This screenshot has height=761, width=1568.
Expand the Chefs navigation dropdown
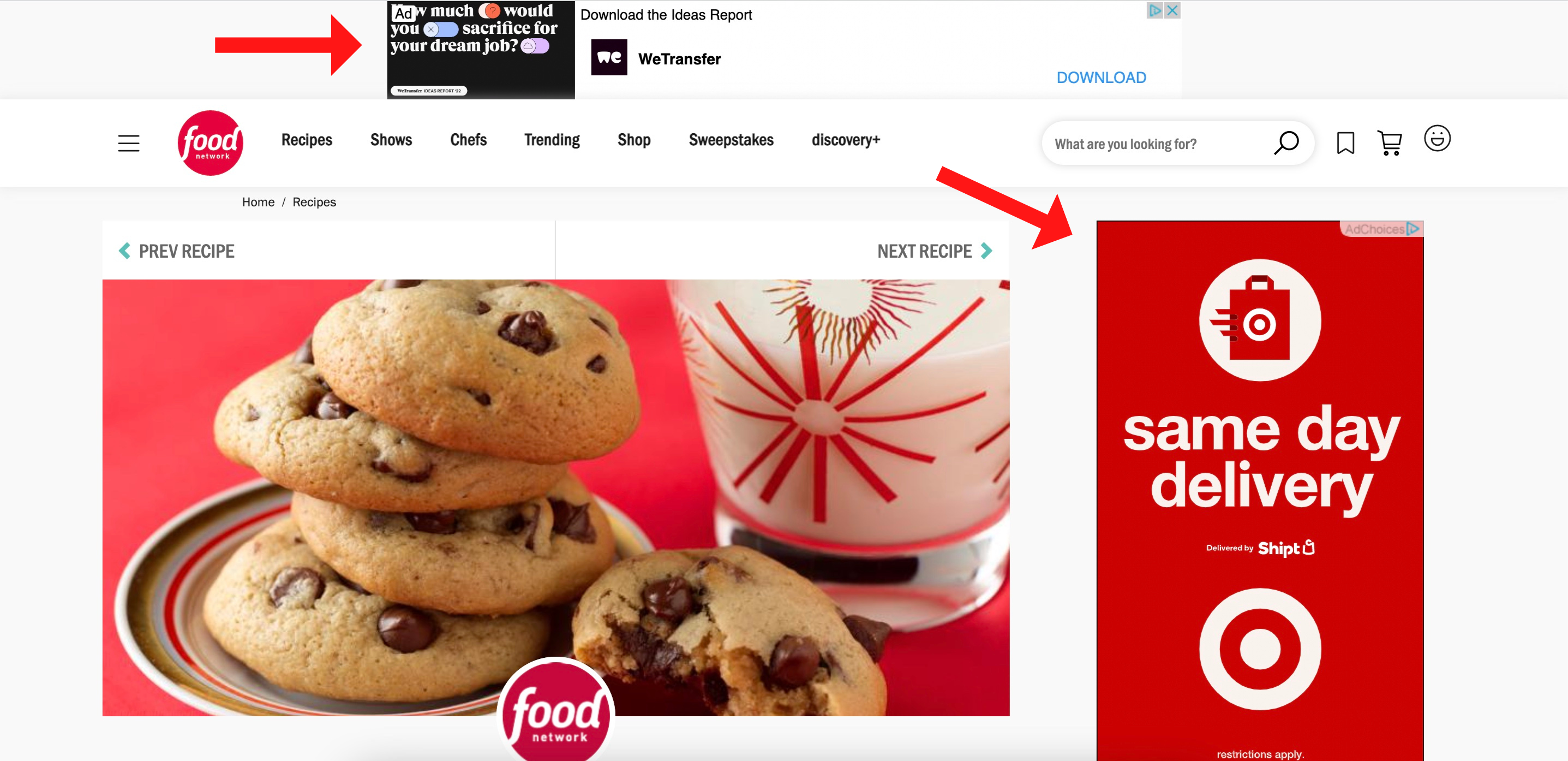(468, 141)
